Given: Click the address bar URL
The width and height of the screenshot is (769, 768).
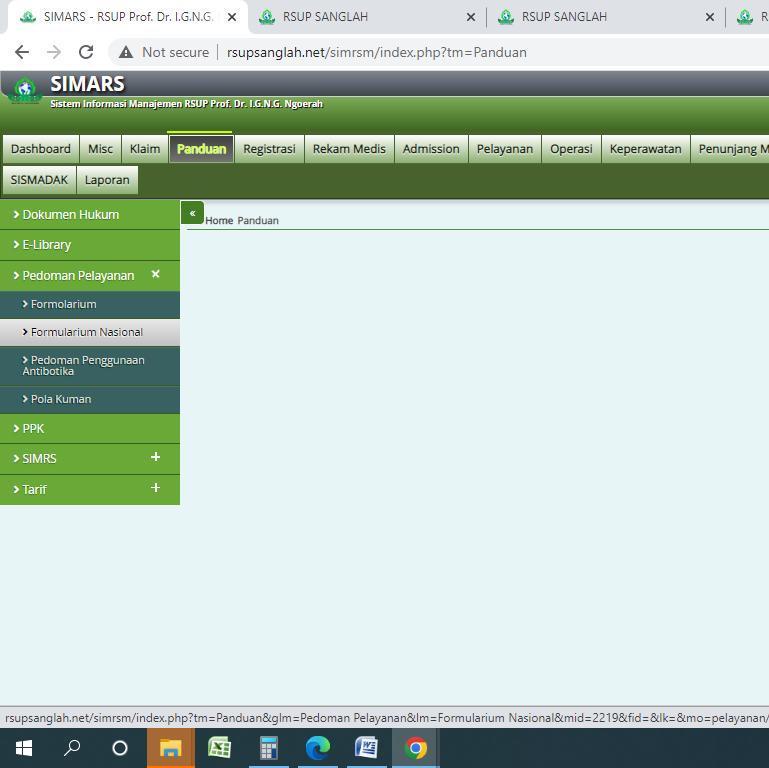Looking at the screenshot, I should (x=377, y=52).
